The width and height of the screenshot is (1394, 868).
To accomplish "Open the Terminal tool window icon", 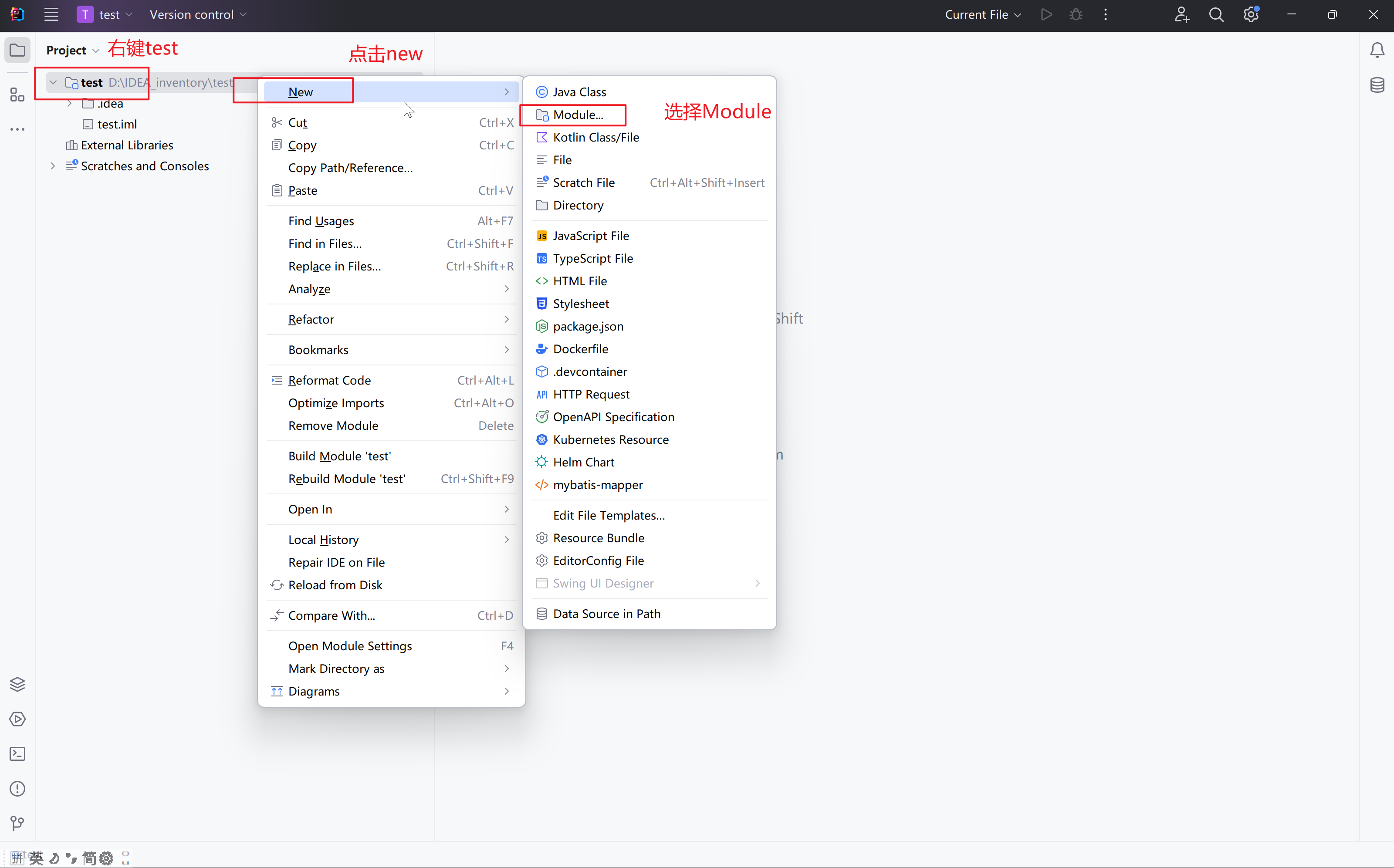I will [17, 754].
